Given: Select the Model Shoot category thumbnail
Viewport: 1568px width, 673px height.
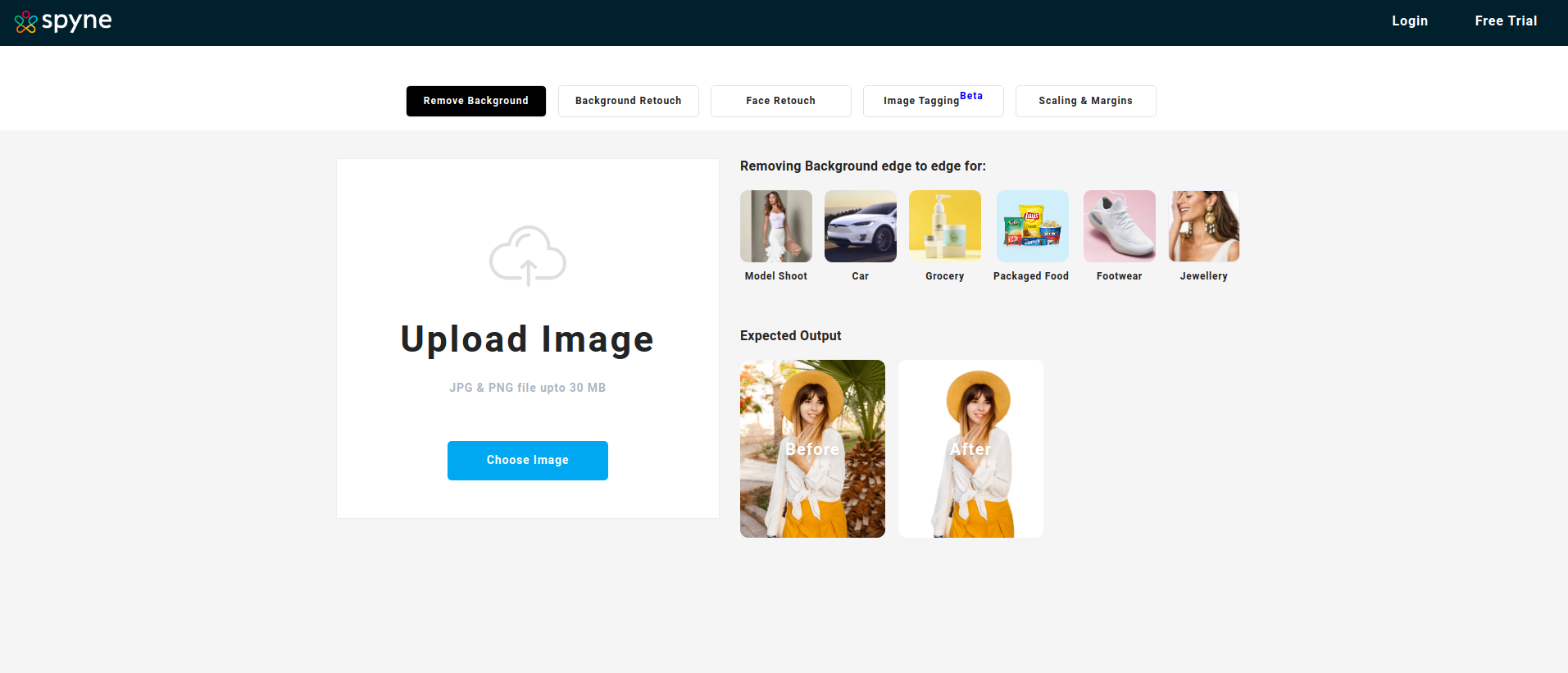Looking at the screenshot, I should 775,226.
